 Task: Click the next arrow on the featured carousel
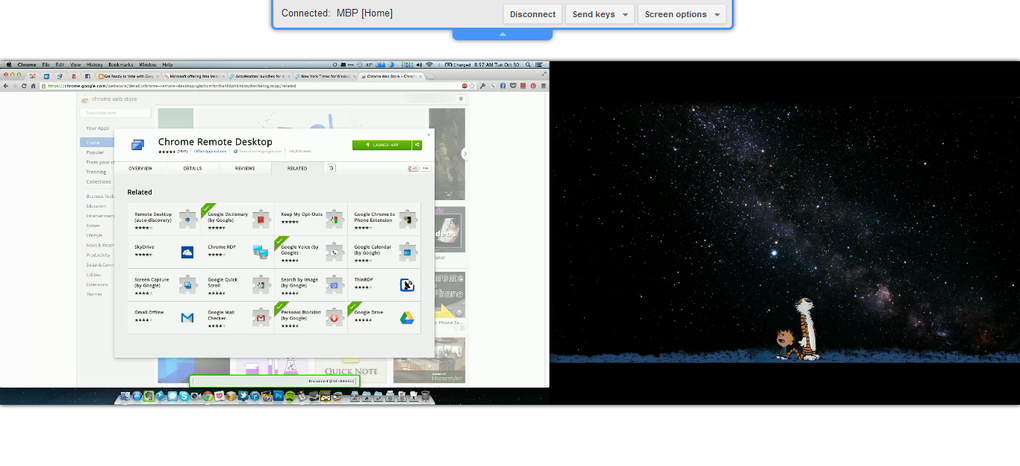coord(465,154)
